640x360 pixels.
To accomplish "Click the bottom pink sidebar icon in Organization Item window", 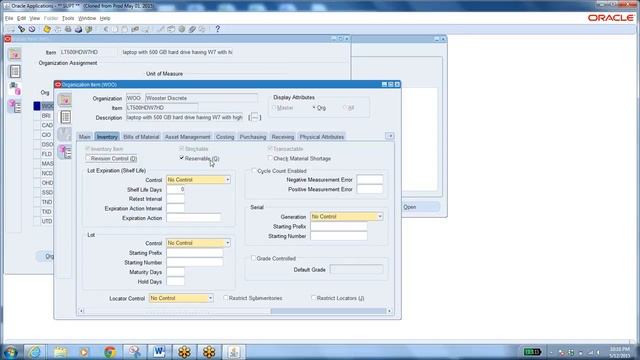I will pos(65,152).
